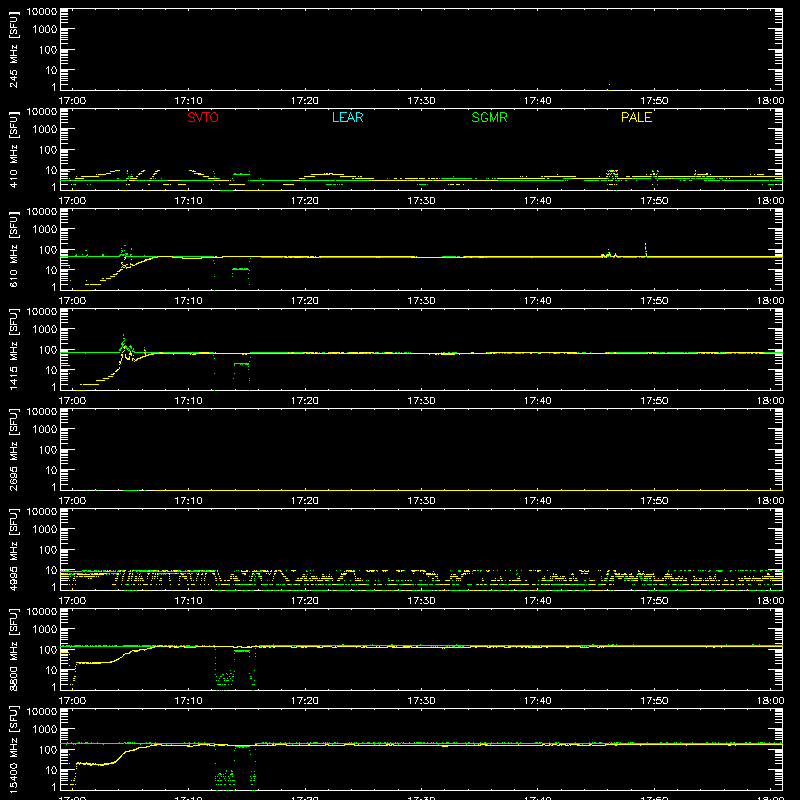Select the '4995 MHz [SFU]' axis label
Screen dimensions: 800x800
click(13, 549)
